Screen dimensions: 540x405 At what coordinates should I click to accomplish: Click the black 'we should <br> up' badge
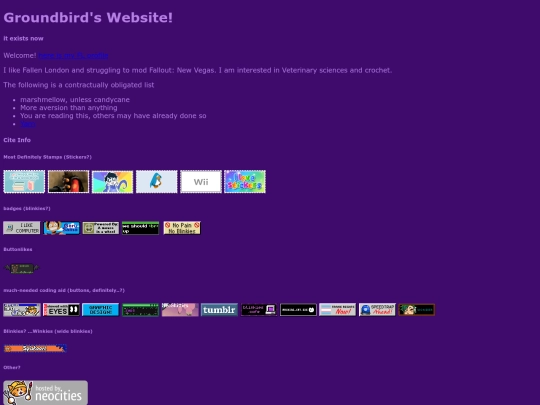[141, 228]
